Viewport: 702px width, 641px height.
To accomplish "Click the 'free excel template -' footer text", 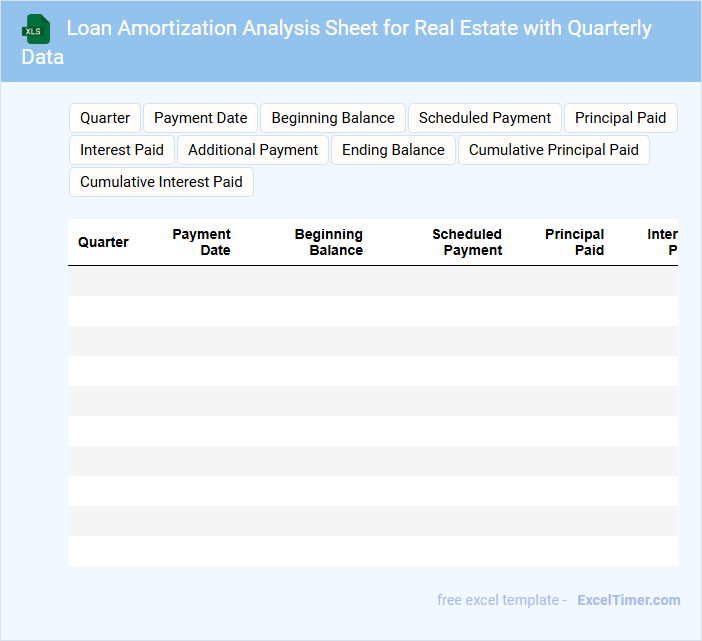I will click(x=502, y=600).
